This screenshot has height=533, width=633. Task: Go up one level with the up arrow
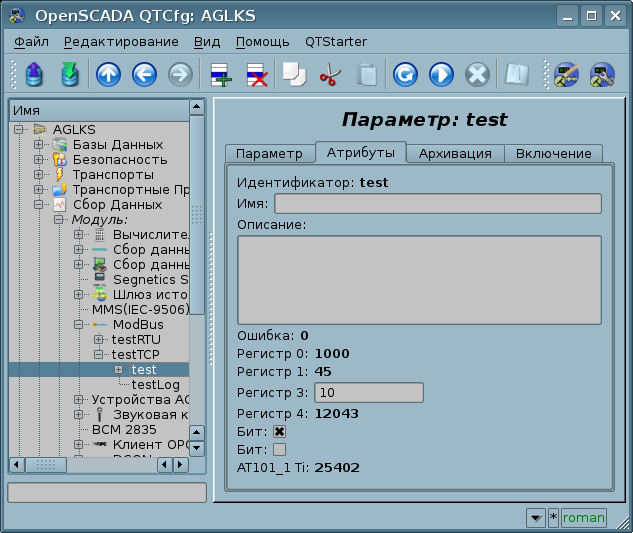click(x=108, y=75)
